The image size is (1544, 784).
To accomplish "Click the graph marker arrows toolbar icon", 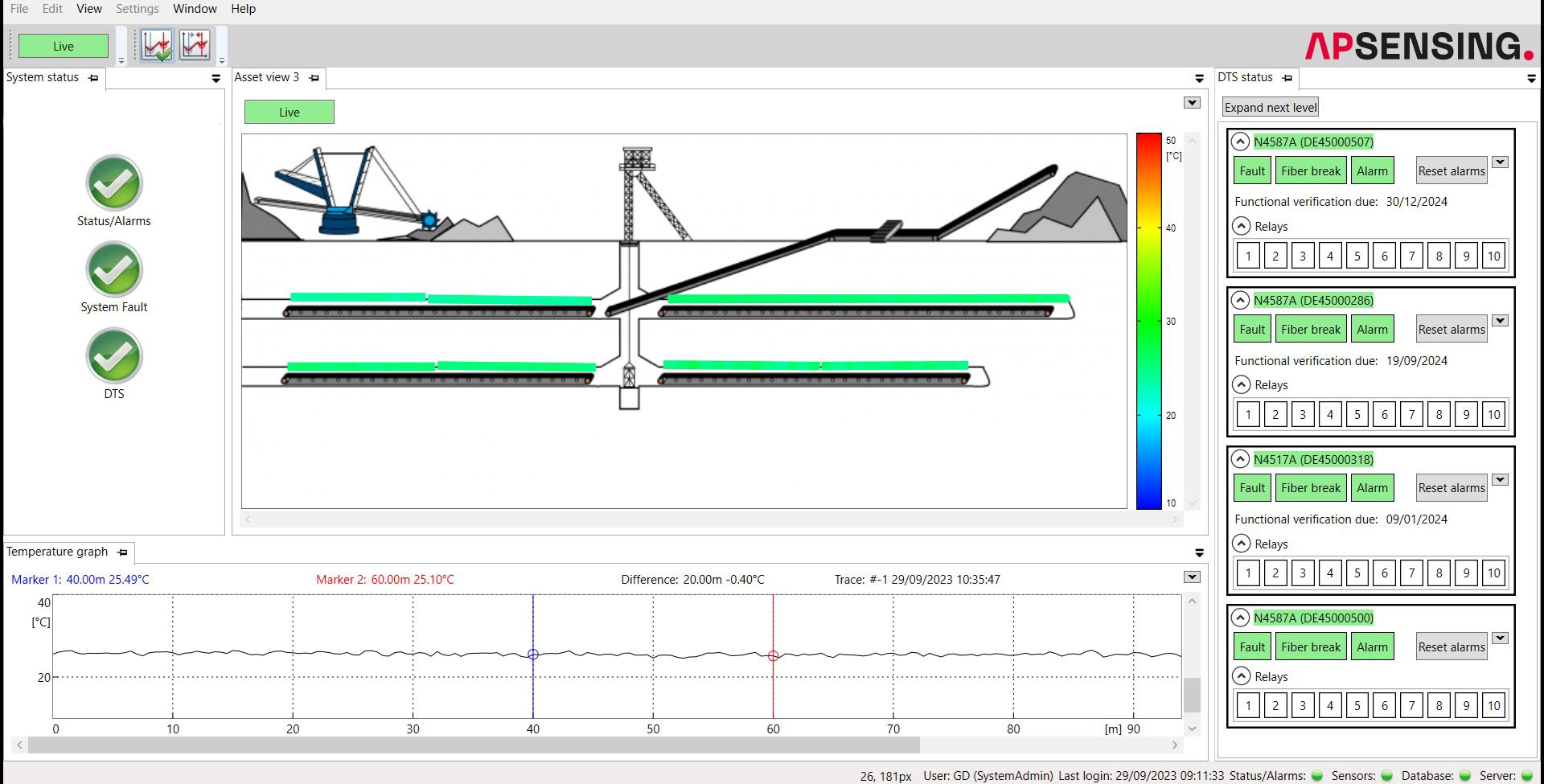I will 195,46.
